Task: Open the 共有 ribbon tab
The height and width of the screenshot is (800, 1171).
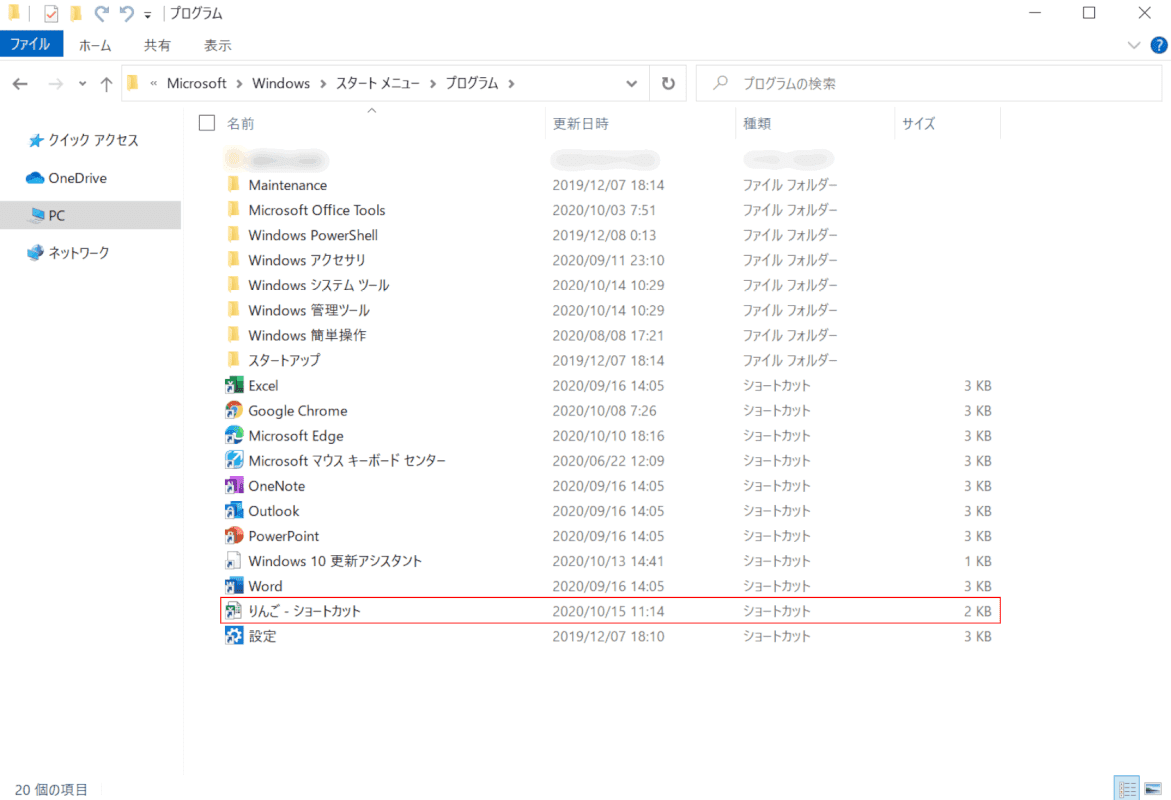Action: pyautogui.click(x=157, y=46)
